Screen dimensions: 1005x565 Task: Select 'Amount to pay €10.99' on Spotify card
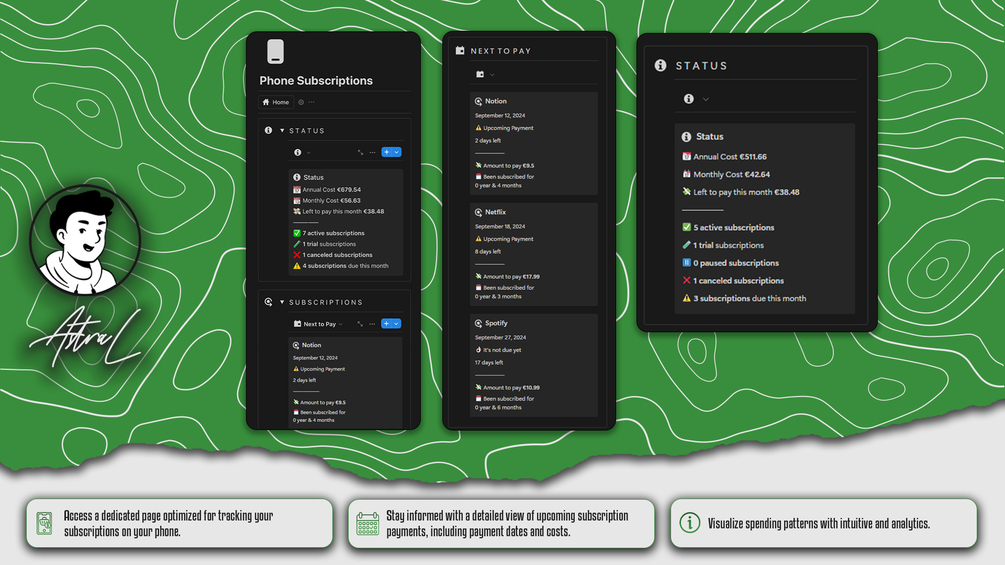click(507, 388)
